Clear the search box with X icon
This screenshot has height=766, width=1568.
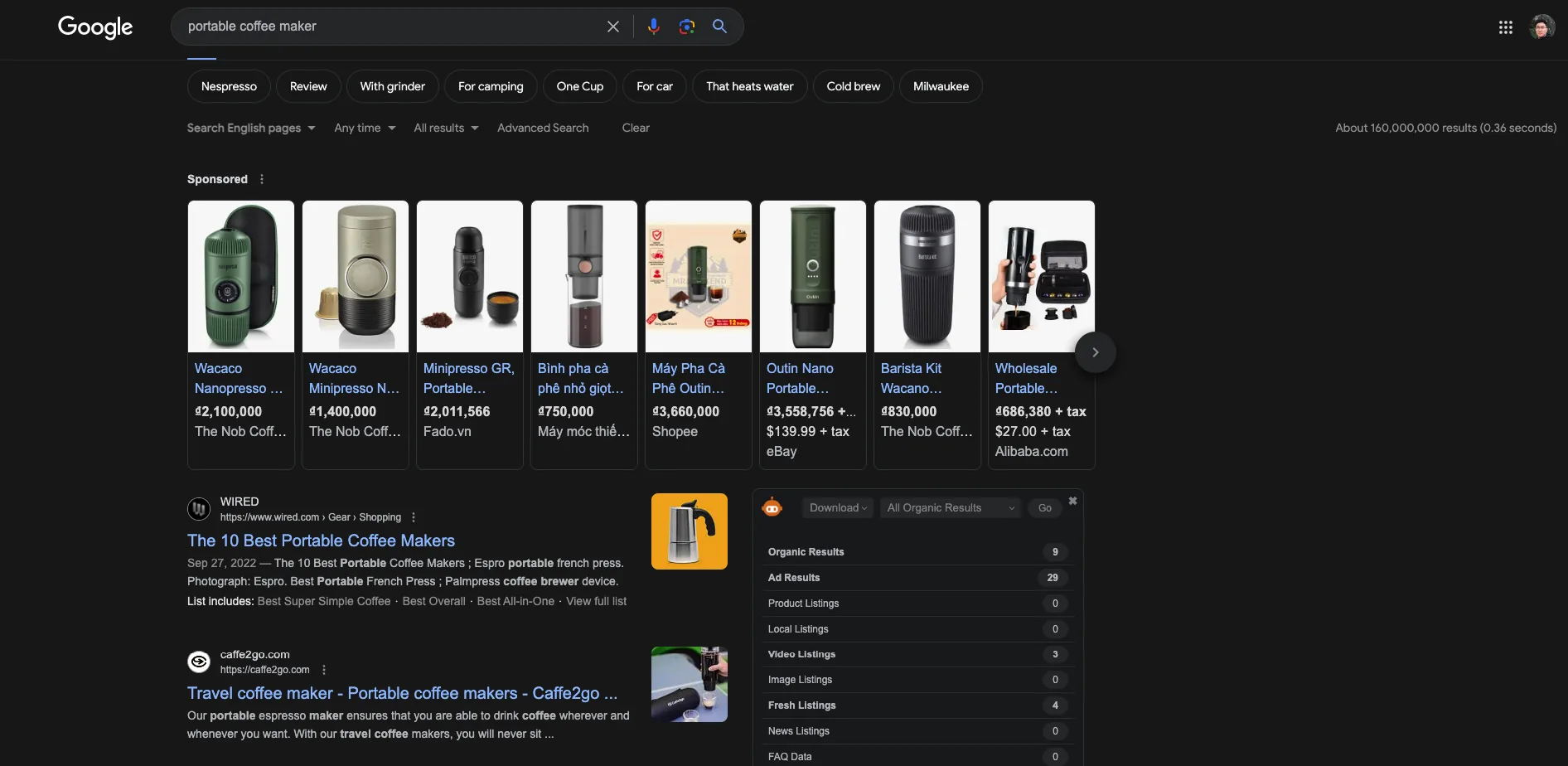pos(613,27)
